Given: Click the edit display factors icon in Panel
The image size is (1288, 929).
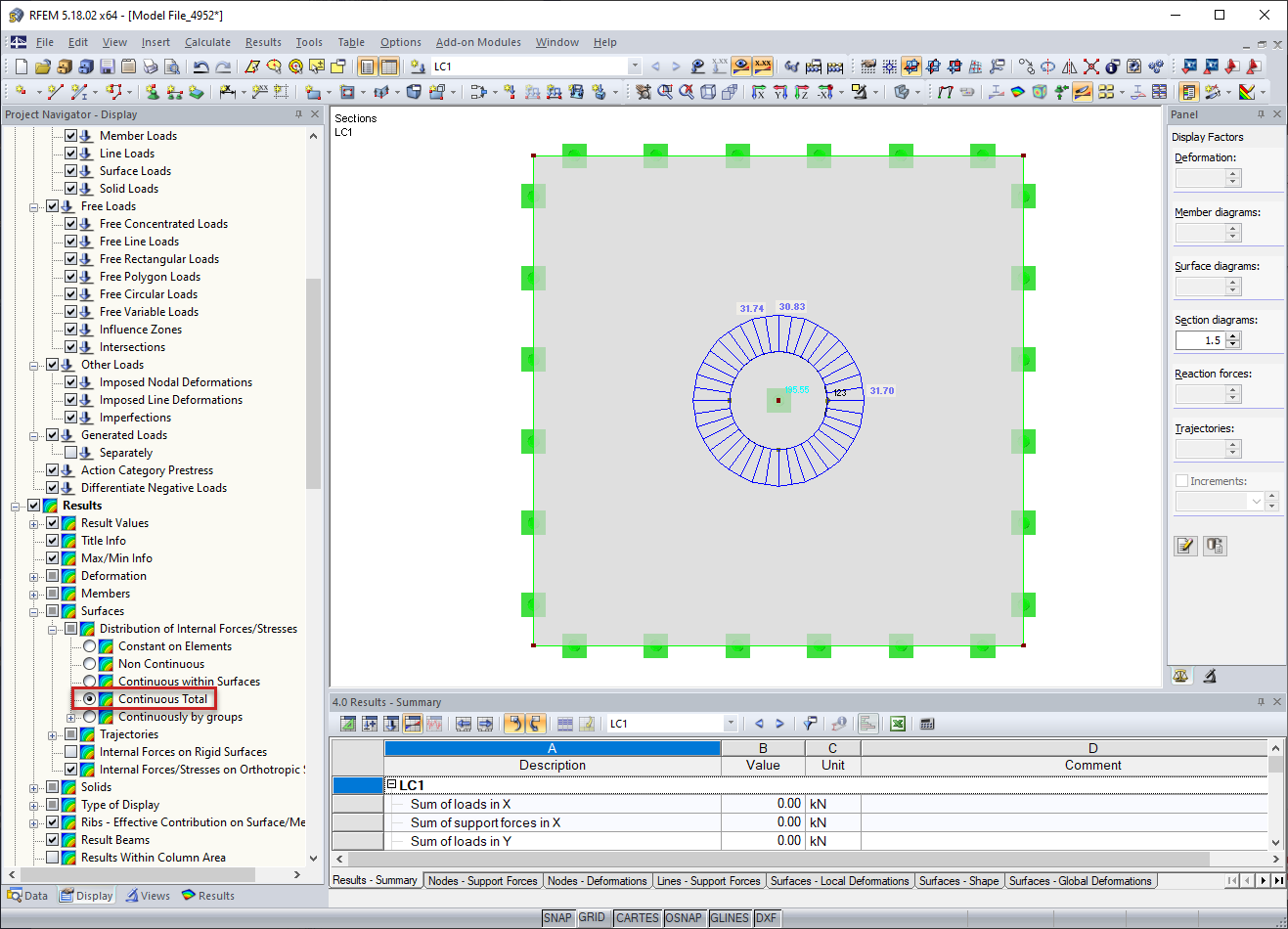Looking at the screenshot, I should [1185, 546].
